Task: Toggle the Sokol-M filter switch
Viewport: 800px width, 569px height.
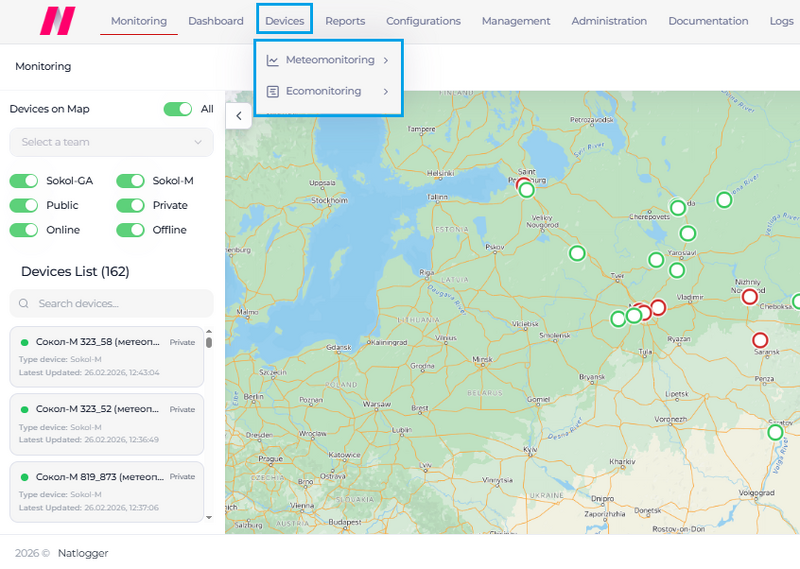Action: (x=130, y=181)
